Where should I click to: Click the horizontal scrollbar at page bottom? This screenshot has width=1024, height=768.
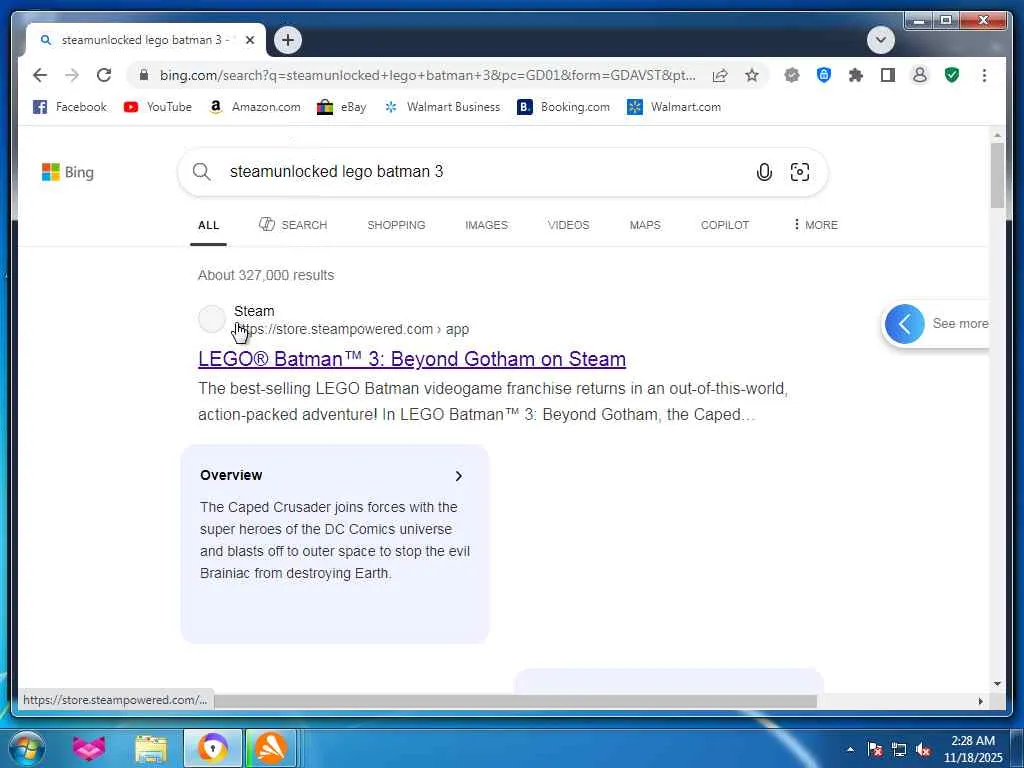pyautogui.click(x=515, y=701)
